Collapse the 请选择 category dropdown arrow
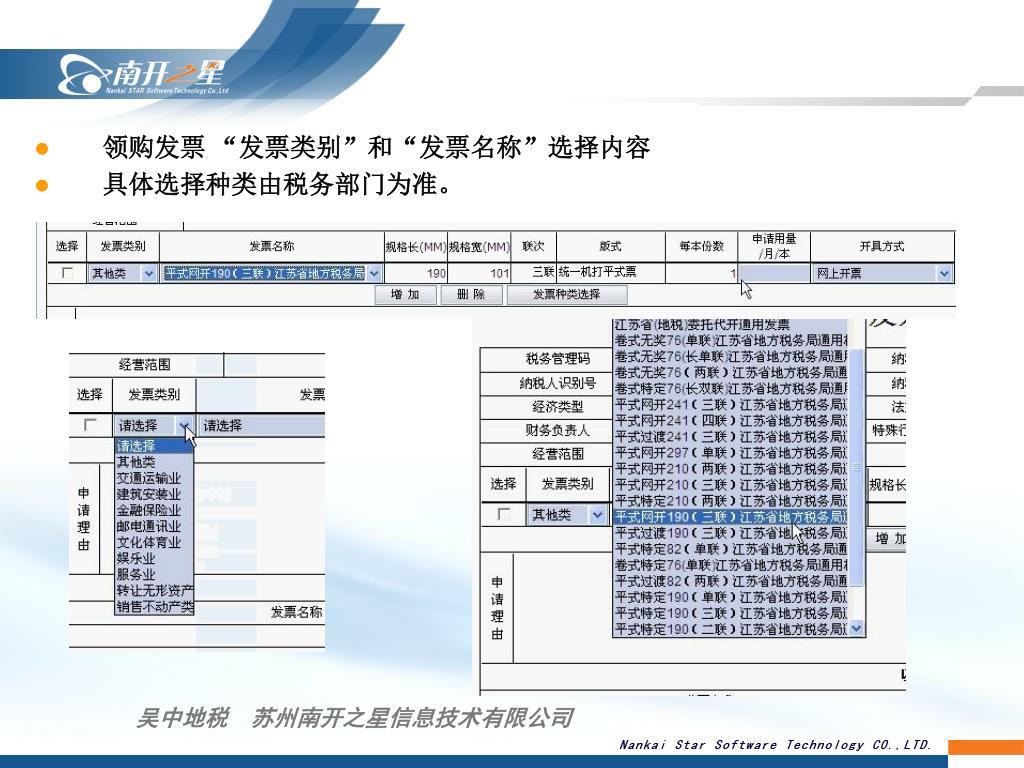This screenshot has width=1024, height=768. [185, 426]
